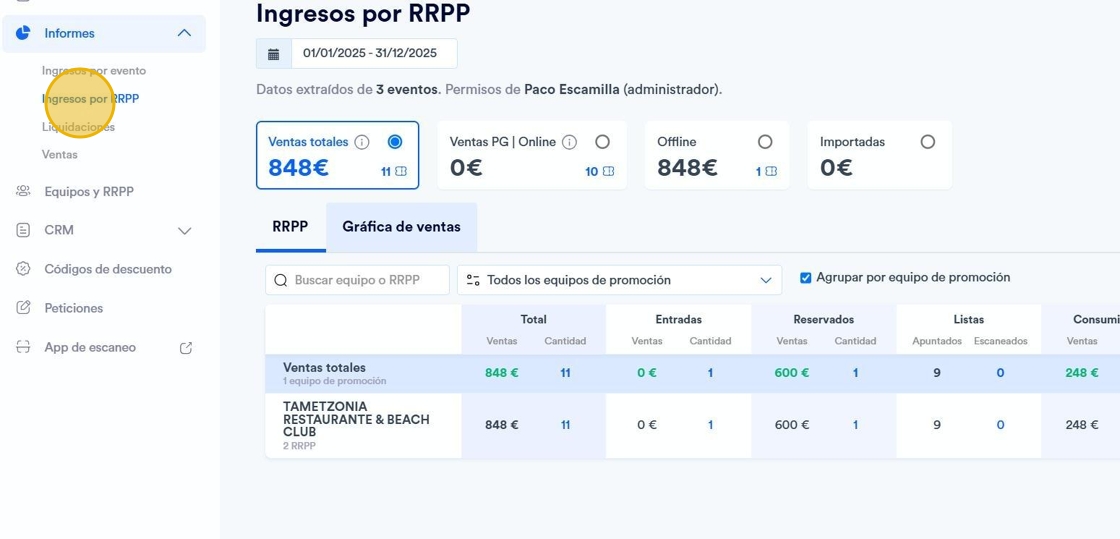Click the Buscar equipo o RRPP field
Screen dimensions: 1120x539
pyautogui.click(x=357, y=280)
